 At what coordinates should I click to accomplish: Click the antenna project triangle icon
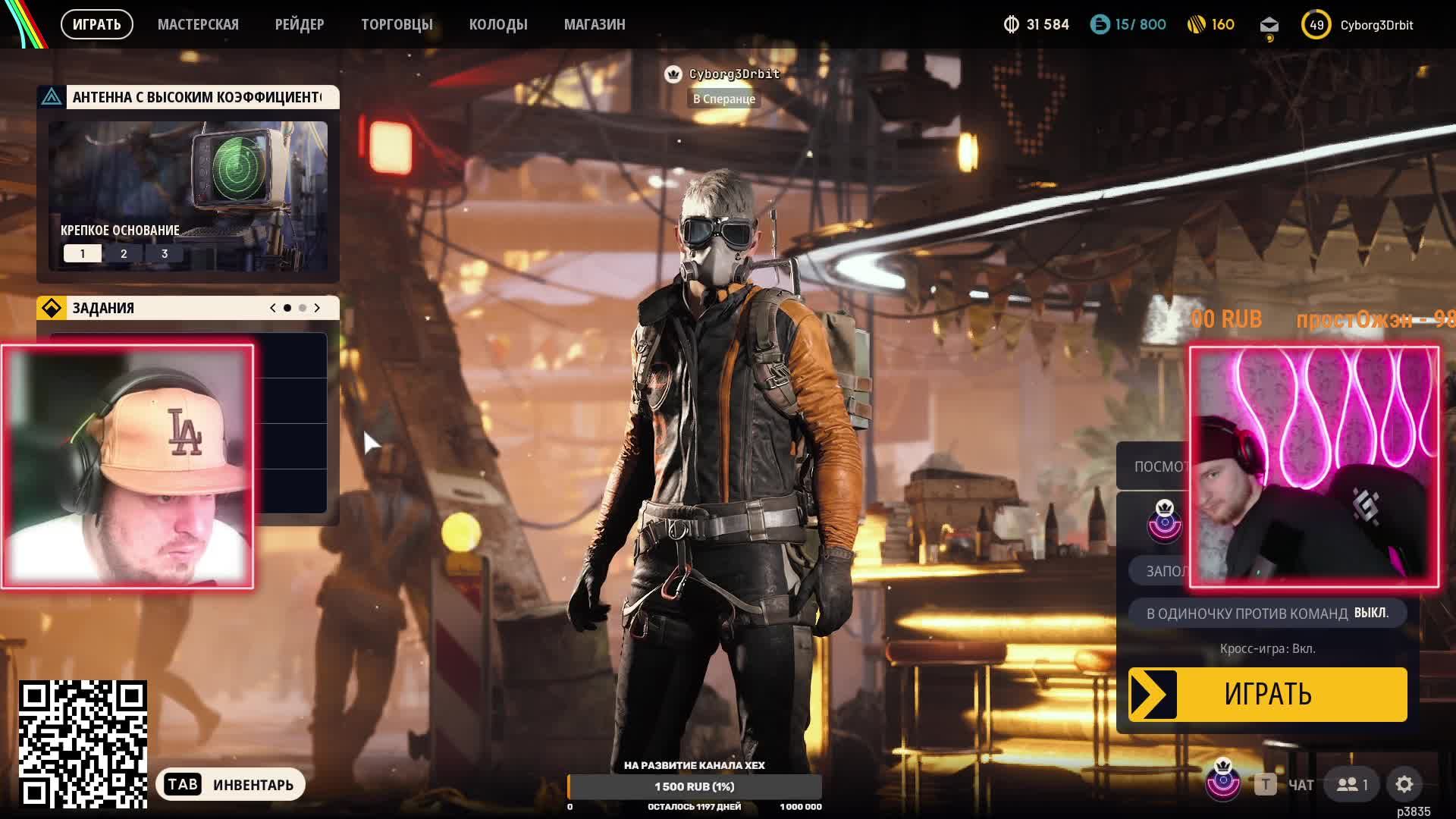click(x=52, y=97)
